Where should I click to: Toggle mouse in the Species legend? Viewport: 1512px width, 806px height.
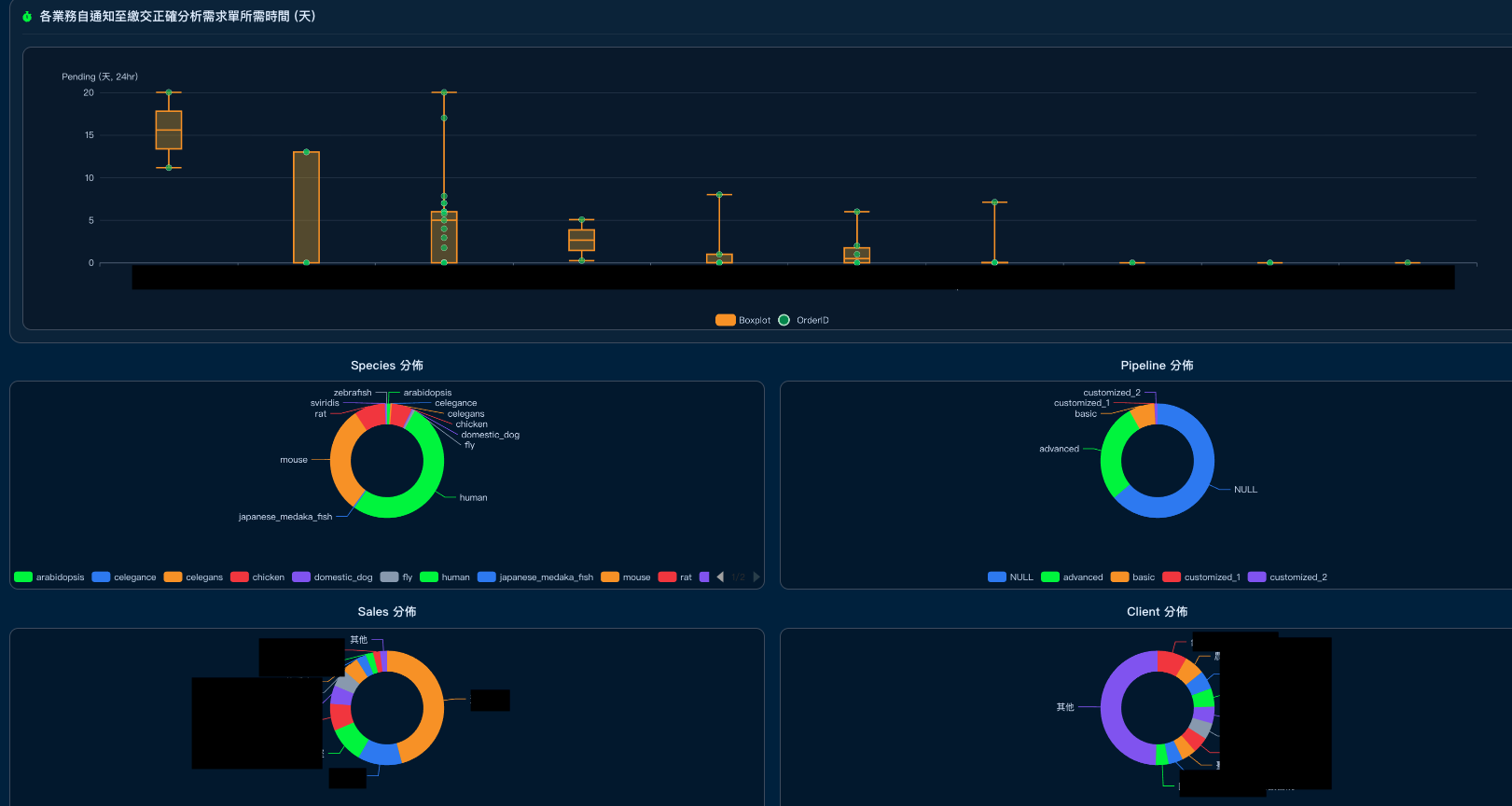click(626, 577)
